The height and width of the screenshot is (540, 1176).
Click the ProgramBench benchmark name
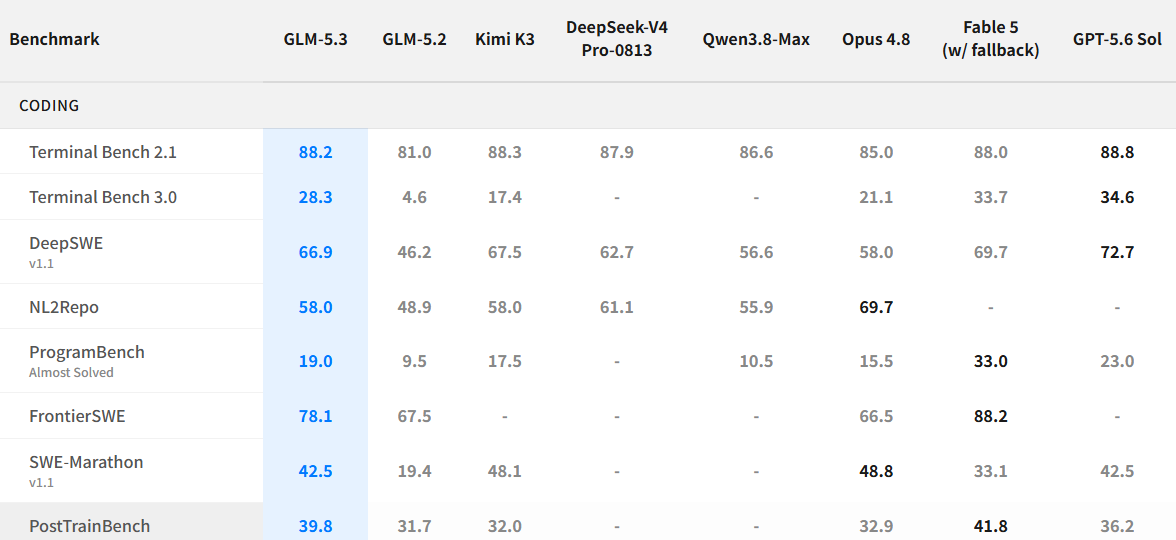click(x=87, y=352)
